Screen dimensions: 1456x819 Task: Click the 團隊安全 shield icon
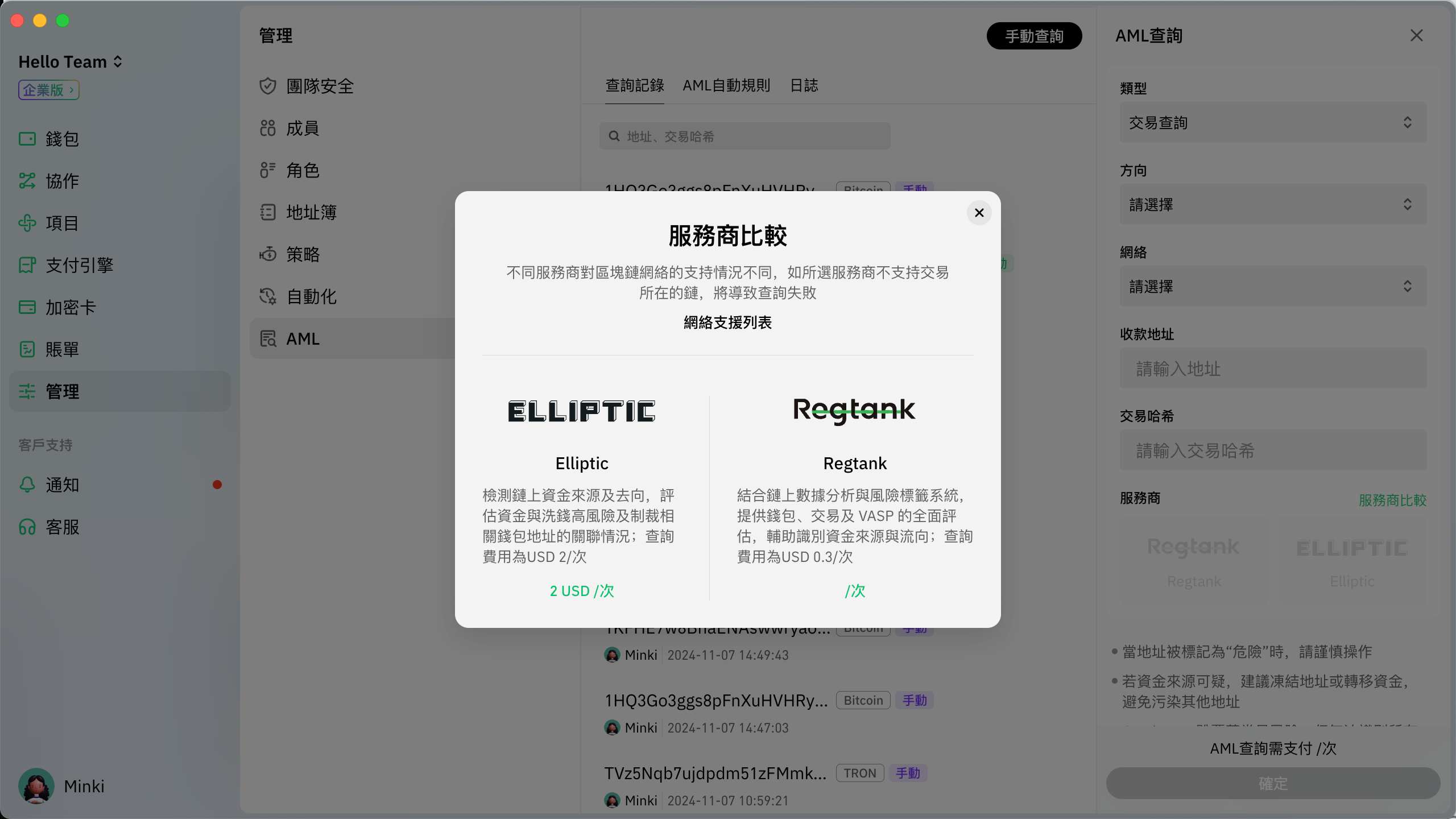(x=268, y=86)
